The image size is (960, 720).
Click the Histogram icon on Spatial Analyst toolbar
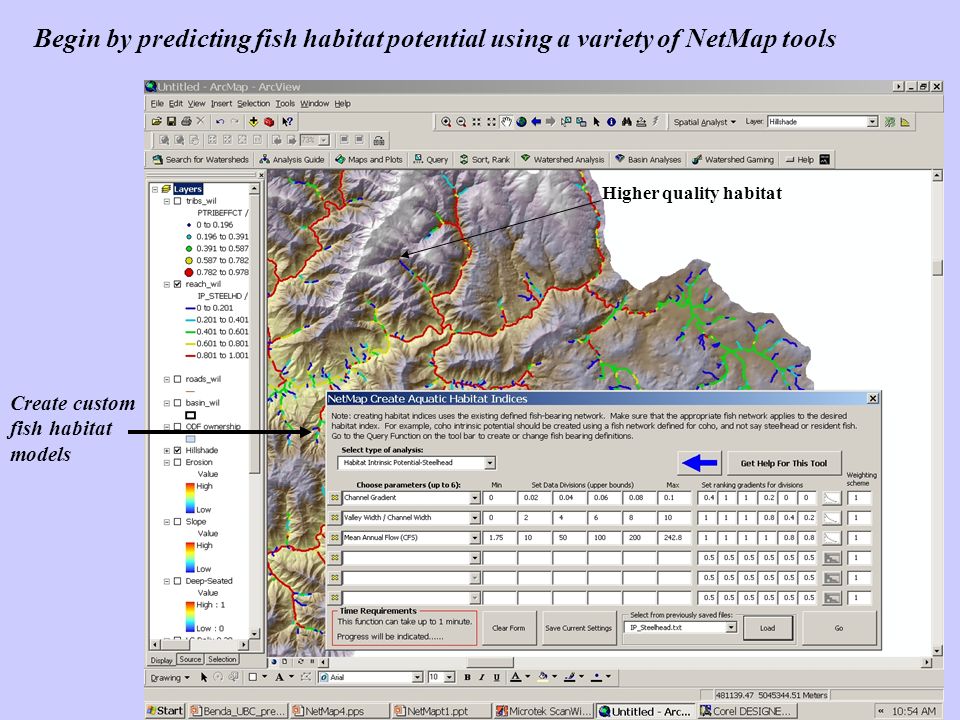[x=905, y=122]
